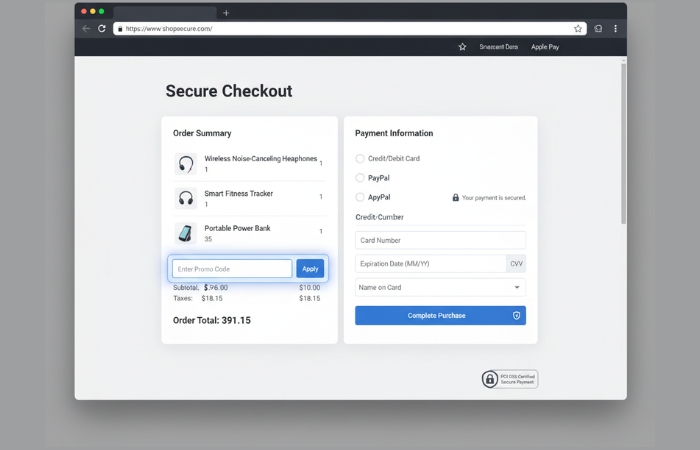Click the green maximize window button
Viewport: 700px width, 450px height.
tap(102, 11)
